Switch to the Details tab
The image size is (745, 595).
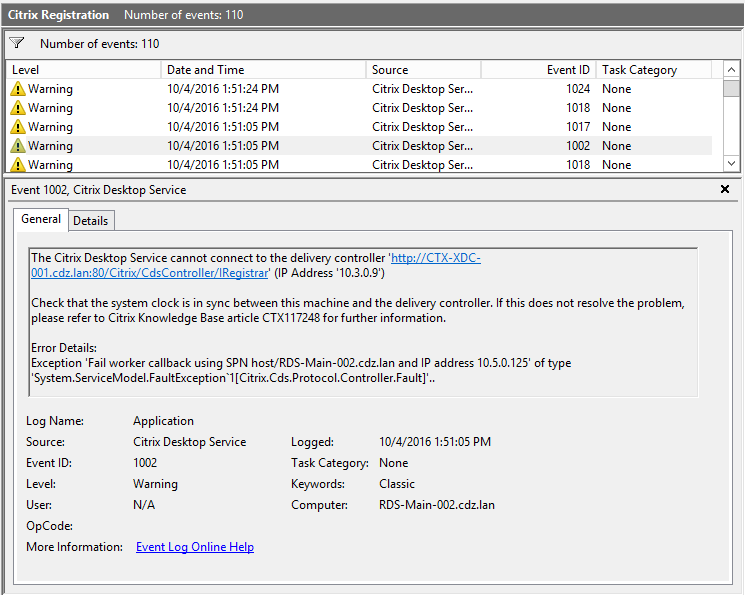(x=91, y=220)
